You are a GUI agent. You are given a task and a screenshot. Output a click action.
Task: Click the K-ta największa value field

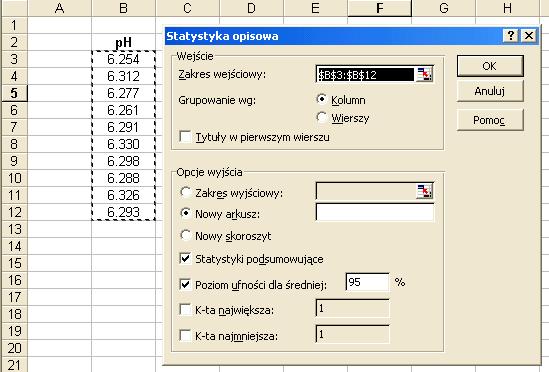(353, 309)
